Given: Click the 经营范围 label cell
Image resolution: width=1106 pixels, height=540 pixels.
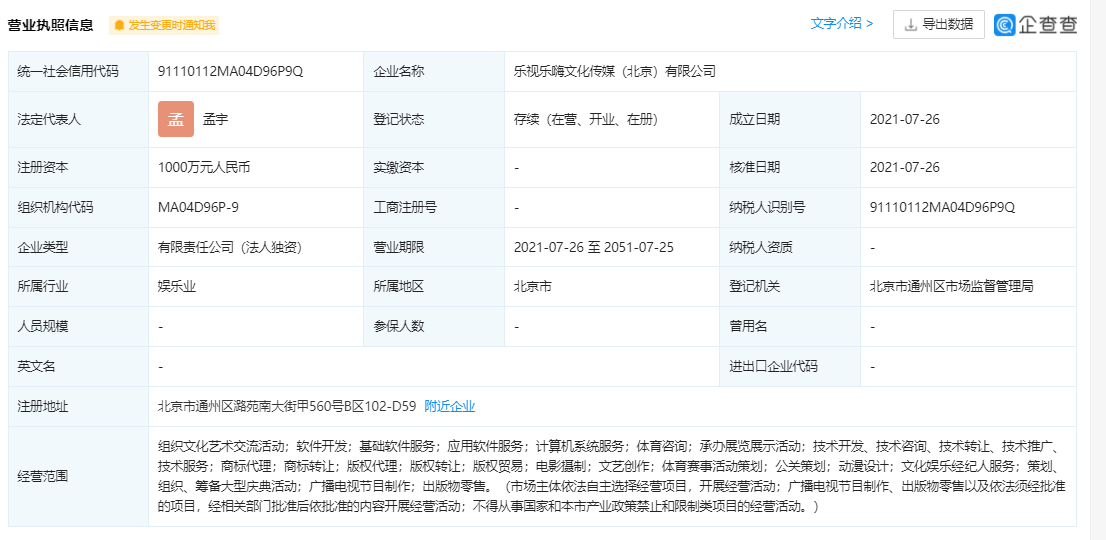Looking at the screenshot, I should [x=78, y=477].
